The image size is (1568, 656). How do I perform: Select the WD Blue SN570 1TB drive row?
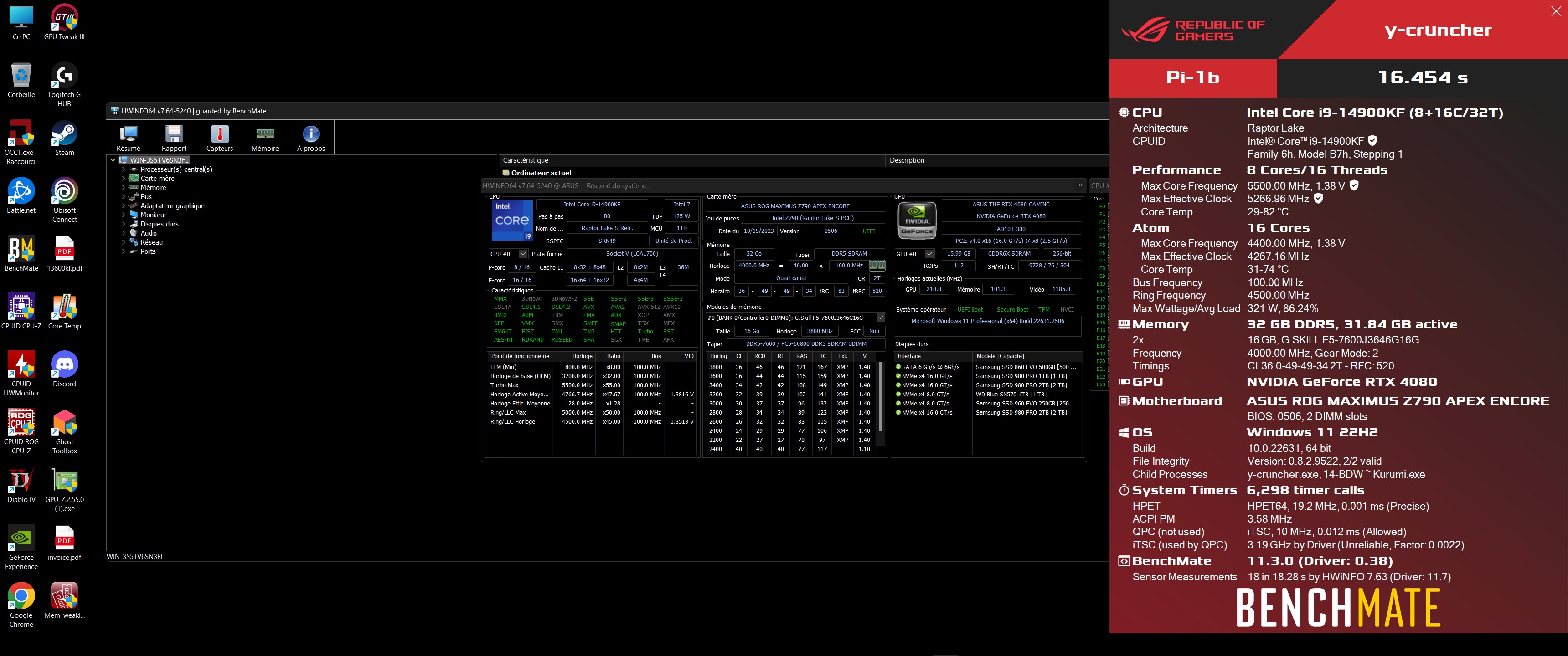pyautogui.click(x=987, y=395)
